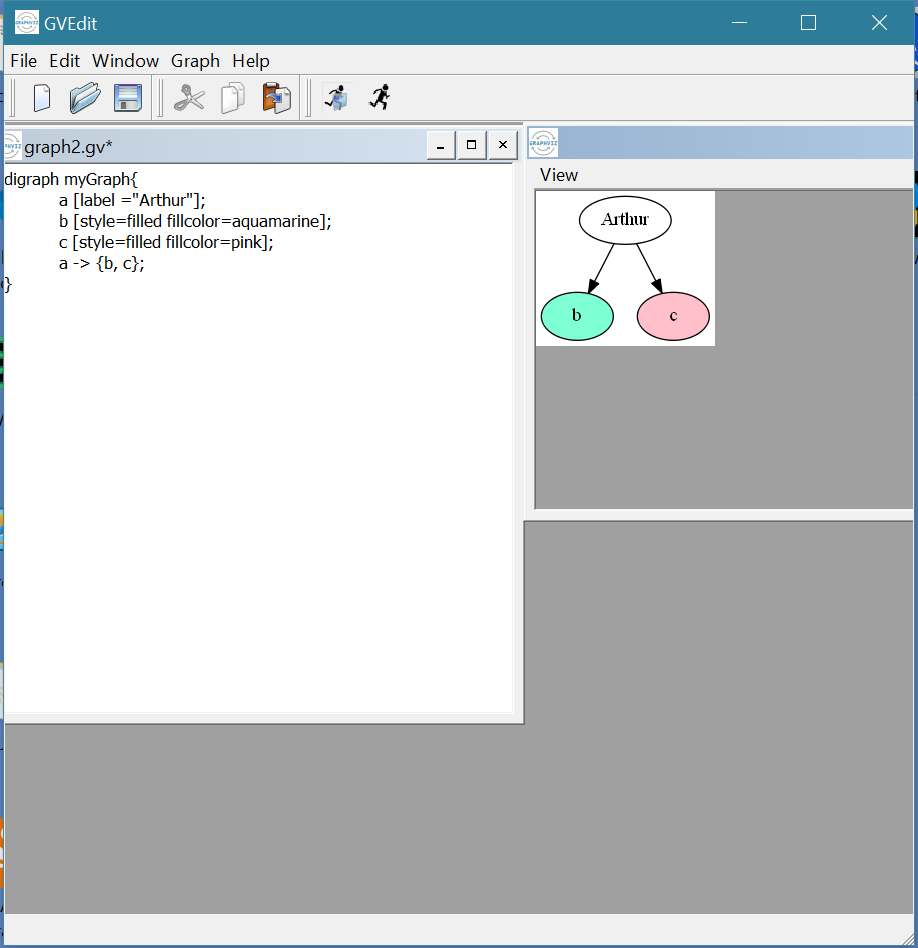Click the GVEdit app logo in title bar

point(27,23)
